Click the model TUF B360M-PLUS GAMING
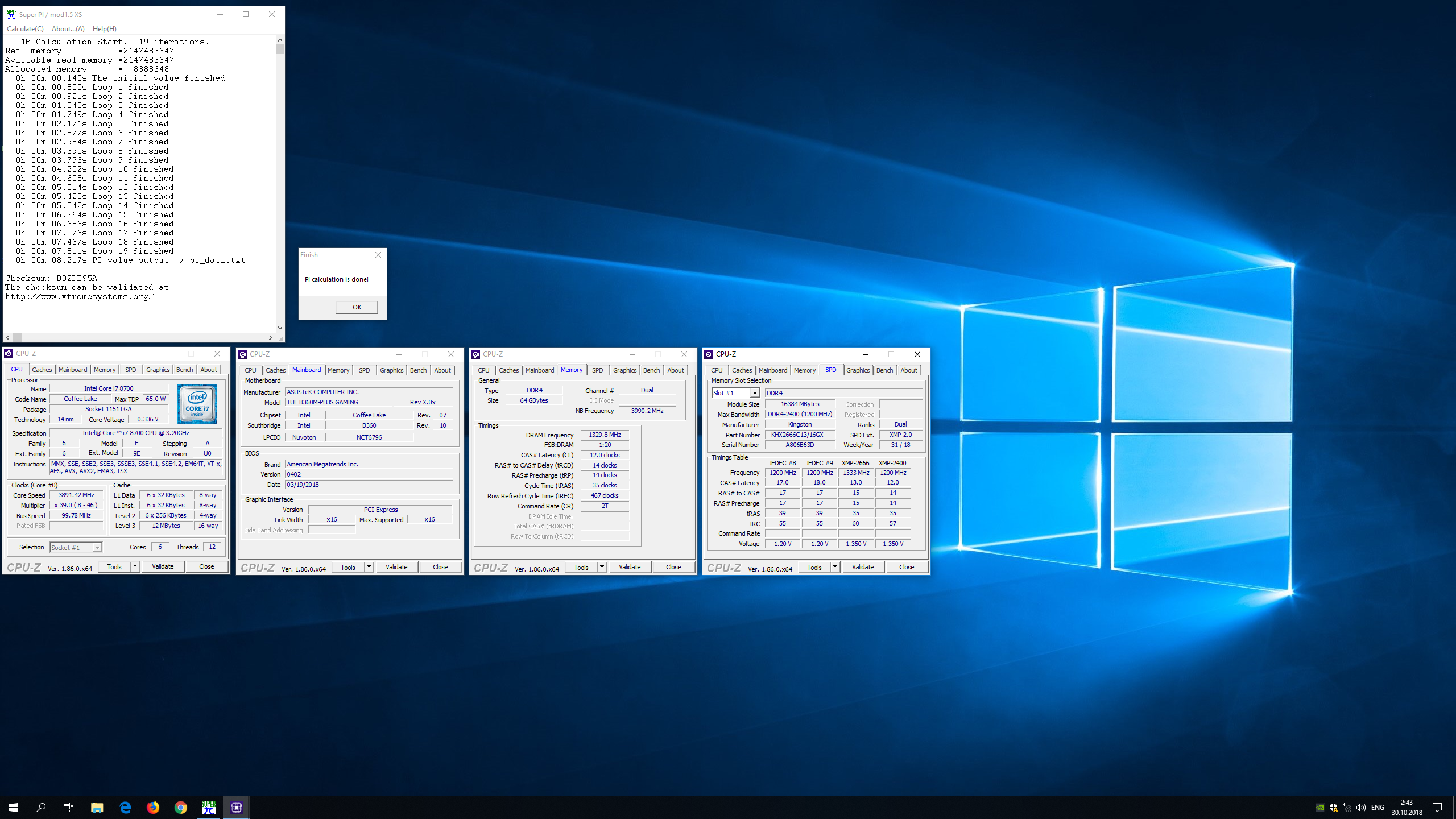Viewport: 1456px width, 819px height. (x=339, y=402)
